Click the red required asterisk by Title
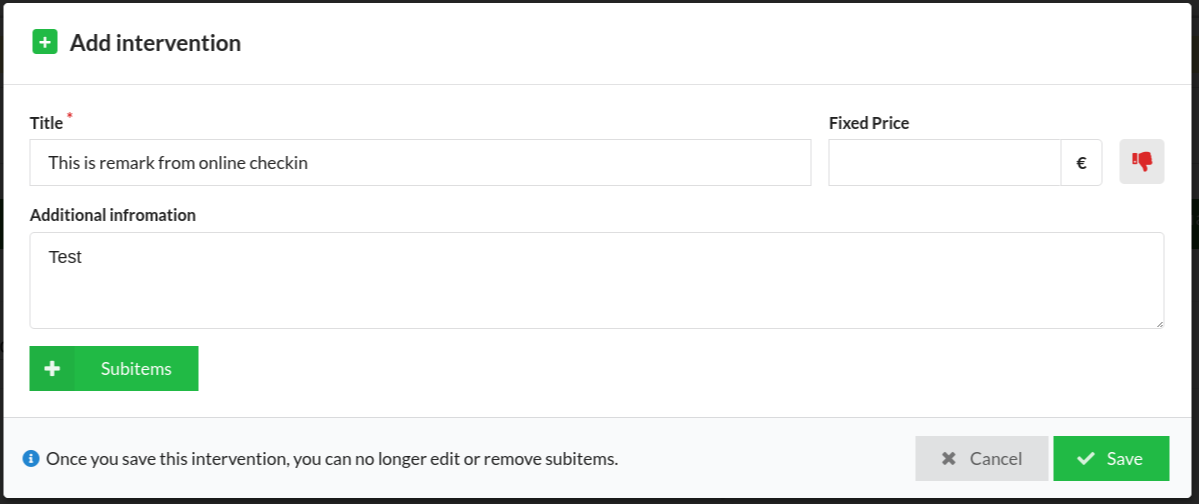This screenshot has width=1199, height=504. 70,116
